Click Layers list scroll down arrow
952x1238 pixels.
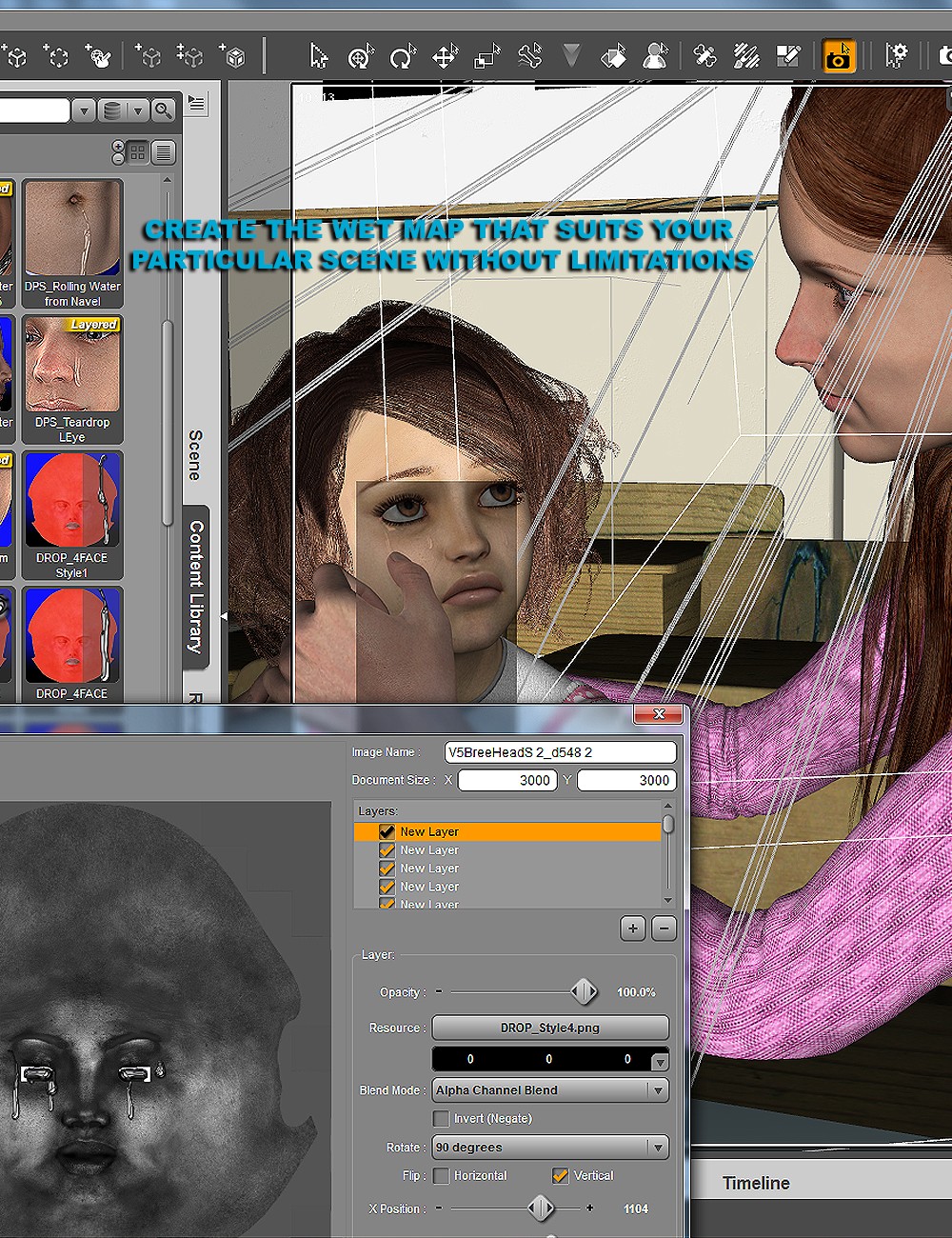668,900
